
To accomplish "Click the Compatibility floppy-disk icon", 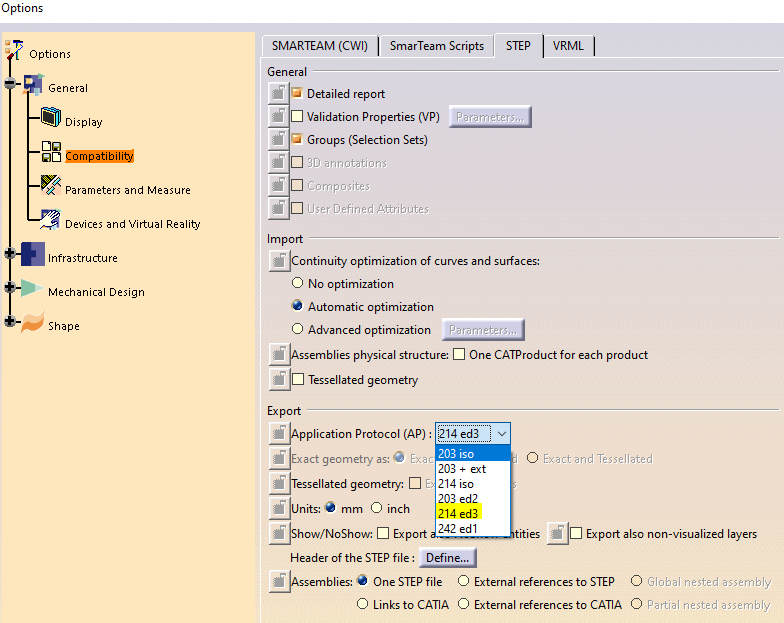I will (x=51, y=152).
